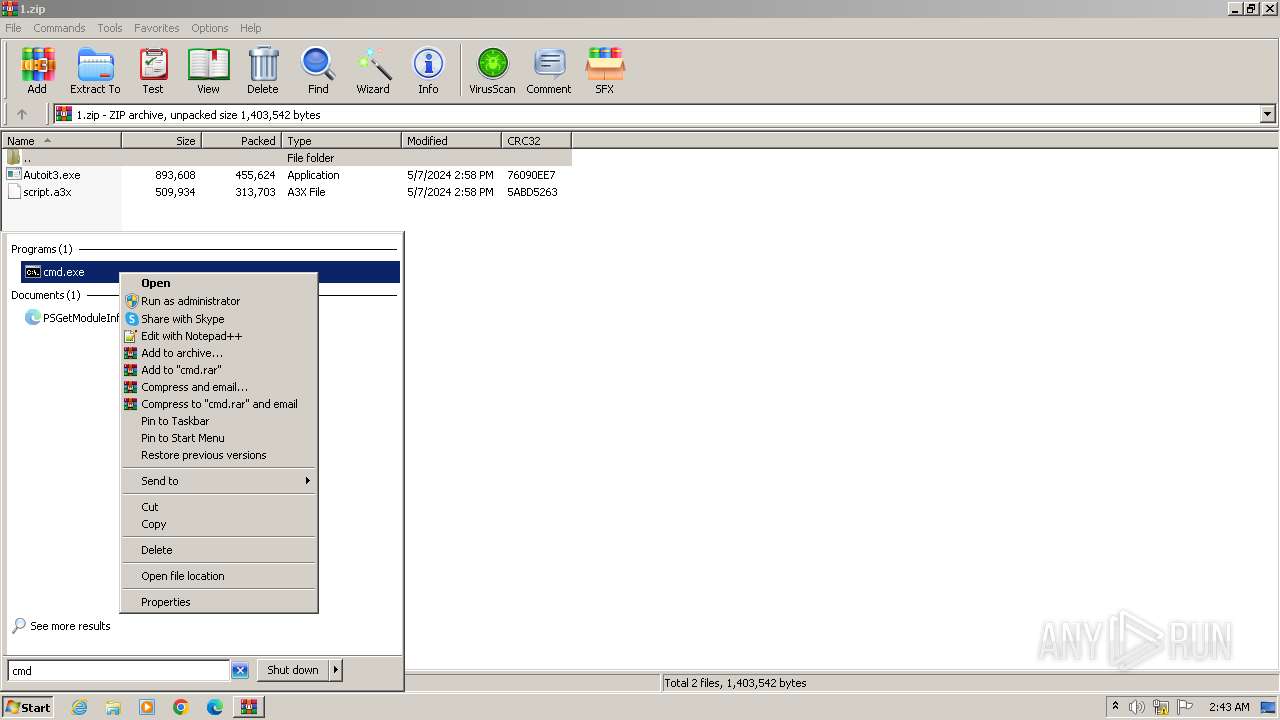Click the Info toolbar icon
The height and width of the screenshot is (720, 1280).
click(428, 70)
